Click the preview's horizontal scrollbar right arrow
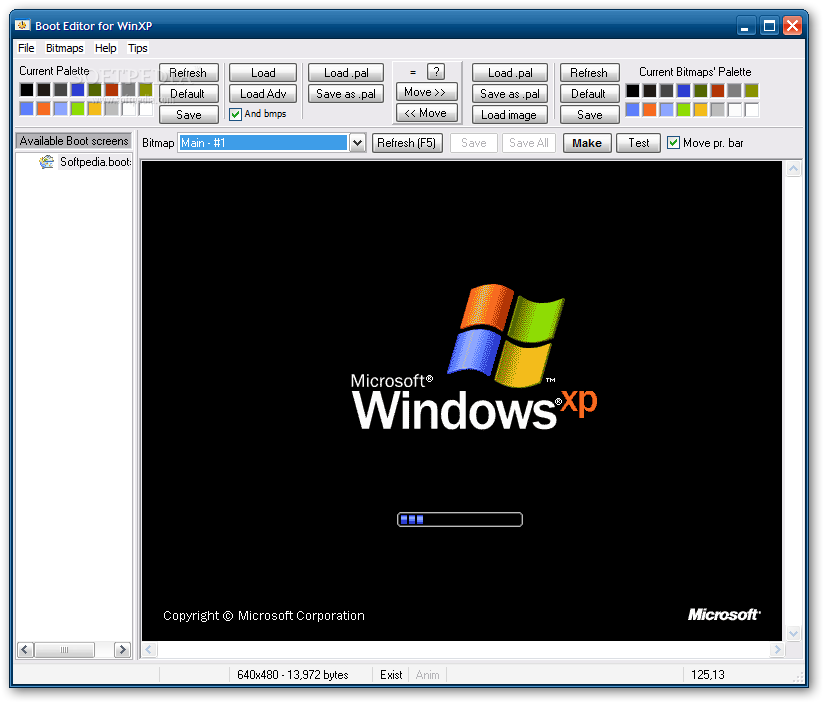This screenshot has width=824, height=703. [x=777, y=649]
